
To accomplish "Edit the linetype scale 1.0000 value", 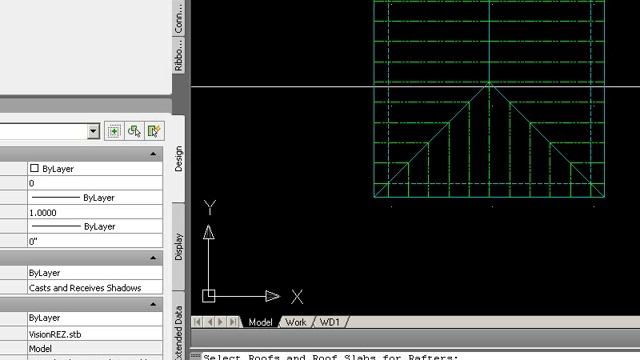I will 95,212.
